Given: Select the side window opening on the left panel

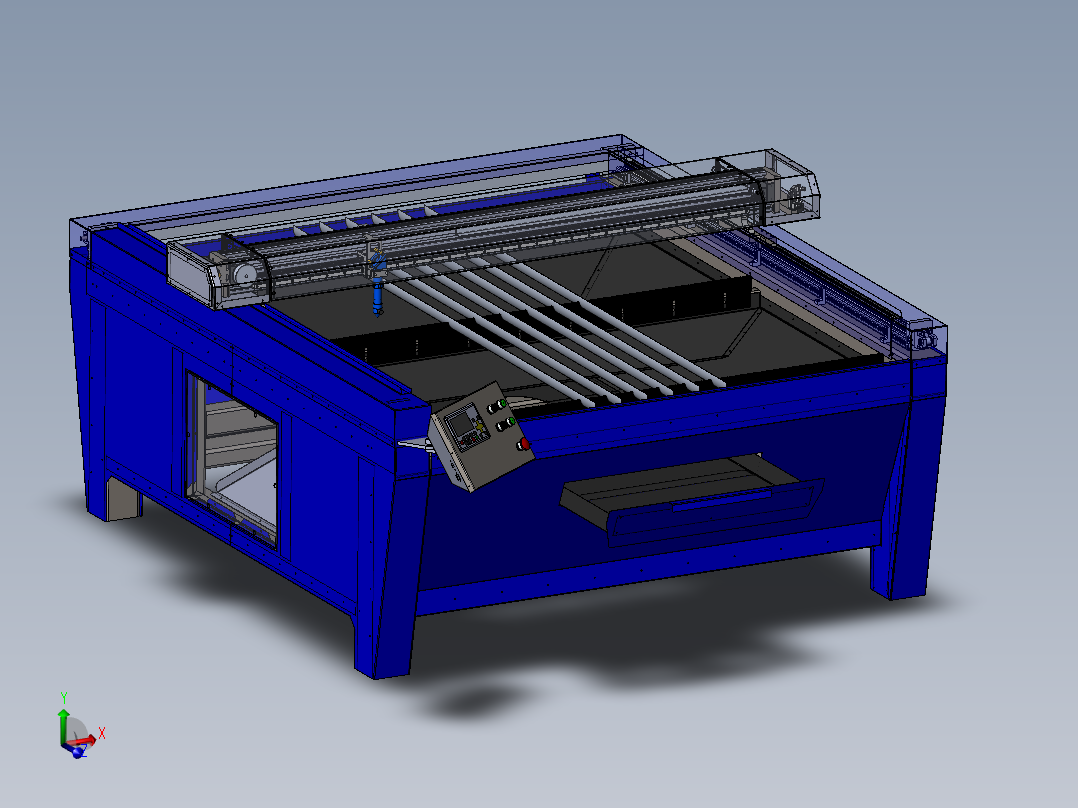Looking at the screenshot, I should pos(232,457).
